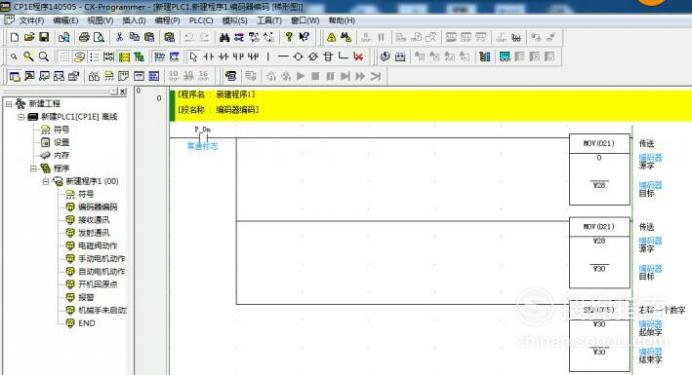Click the Save floppy disk icon
The width and height of the screenshot is (692, 375).
click(x=44, y=37)
